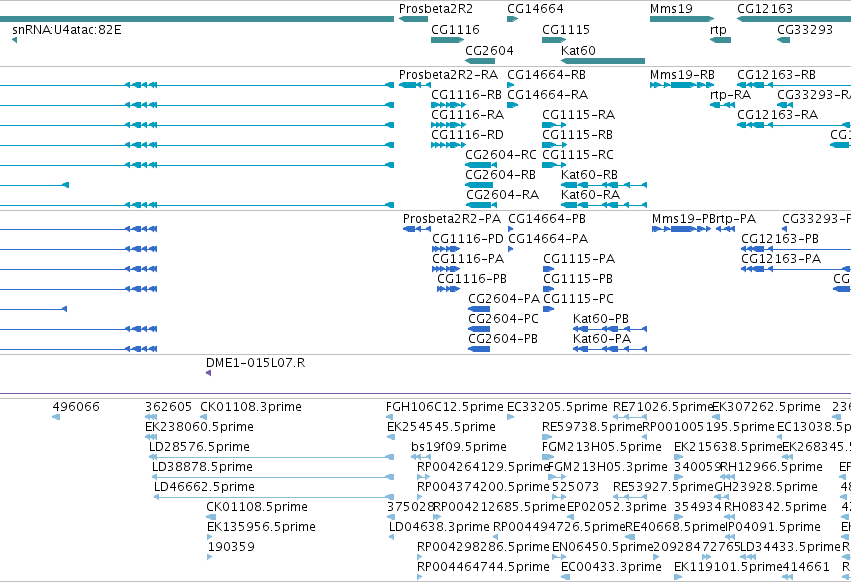Viewport: 851px width, 582px height.
Task: Click the CG2604 gene name label
Action: pyautogui.click(x=490, y=50)
